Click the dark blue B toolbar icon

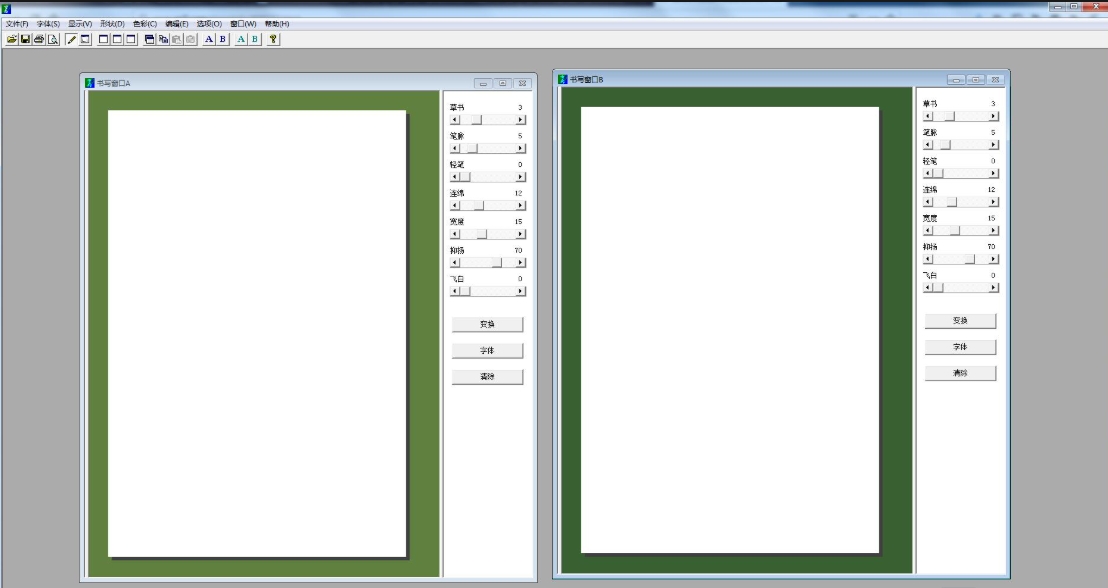click(223, 40)
